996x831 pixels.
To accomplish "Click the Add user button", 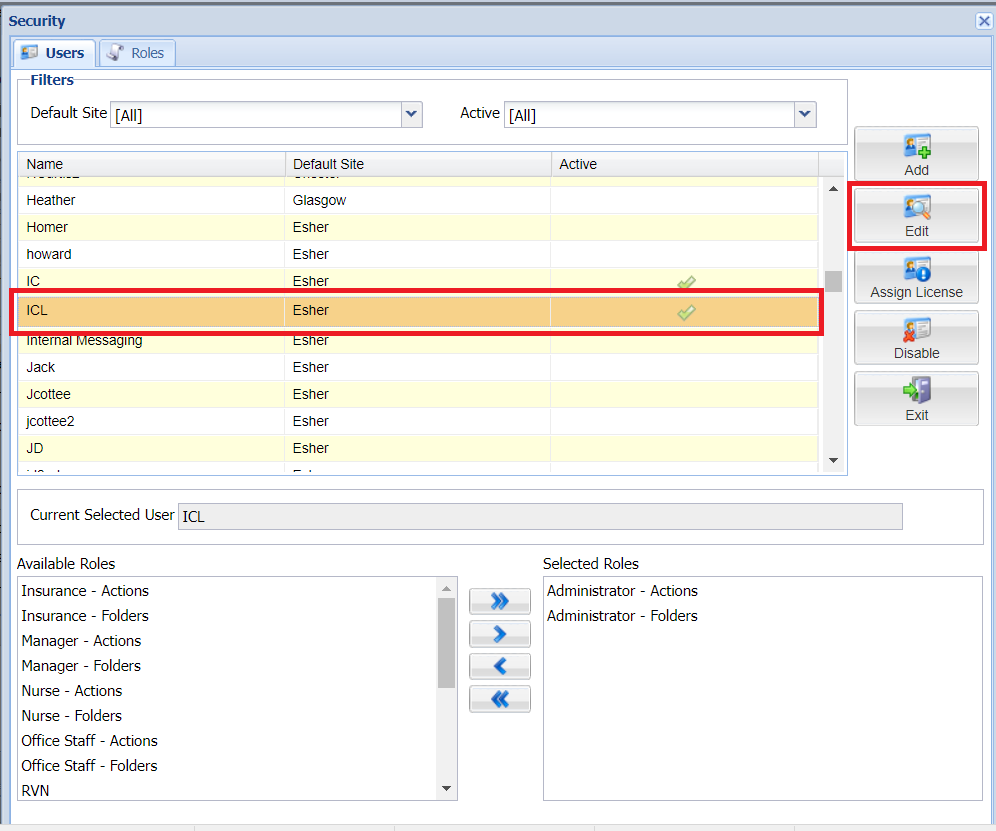I will click(916, 154).
